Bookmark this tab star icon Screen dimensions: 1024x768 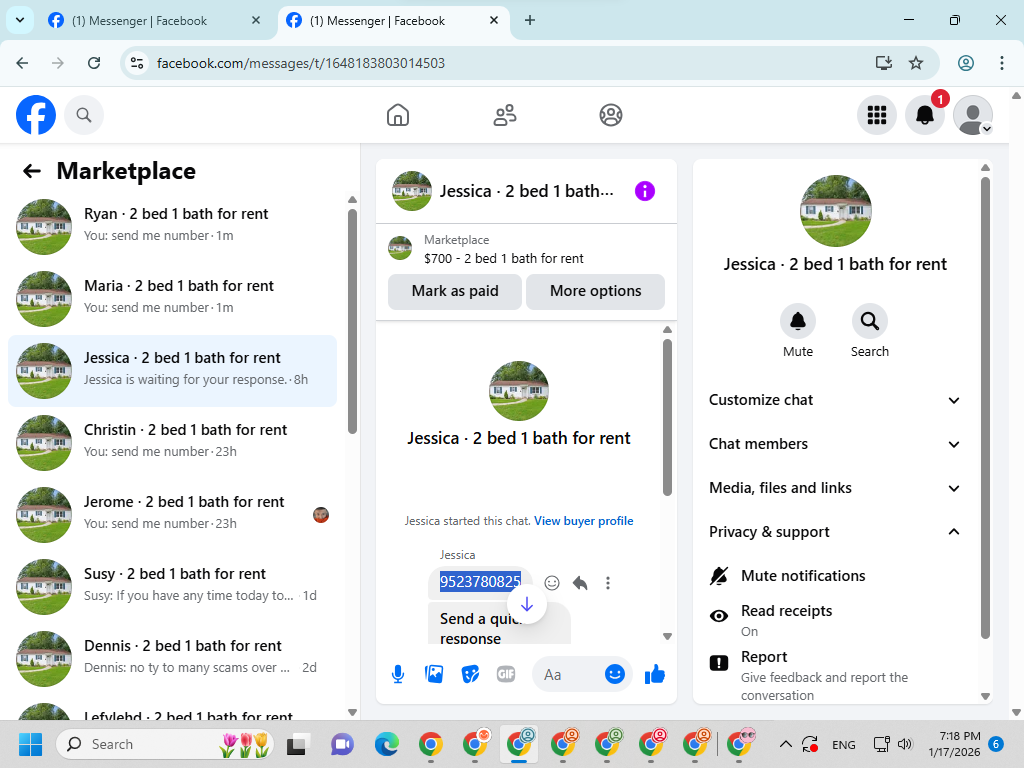916,63
